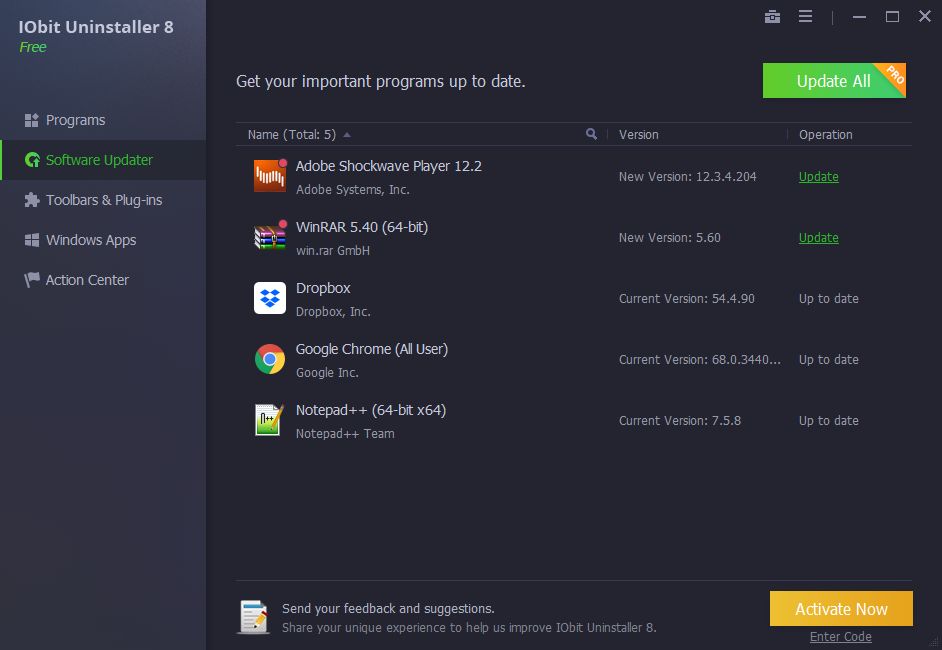This screenshot has height=650, width=942.
Task: Click the Adobe Shockwave Player icon
Action: pos(270,176)
